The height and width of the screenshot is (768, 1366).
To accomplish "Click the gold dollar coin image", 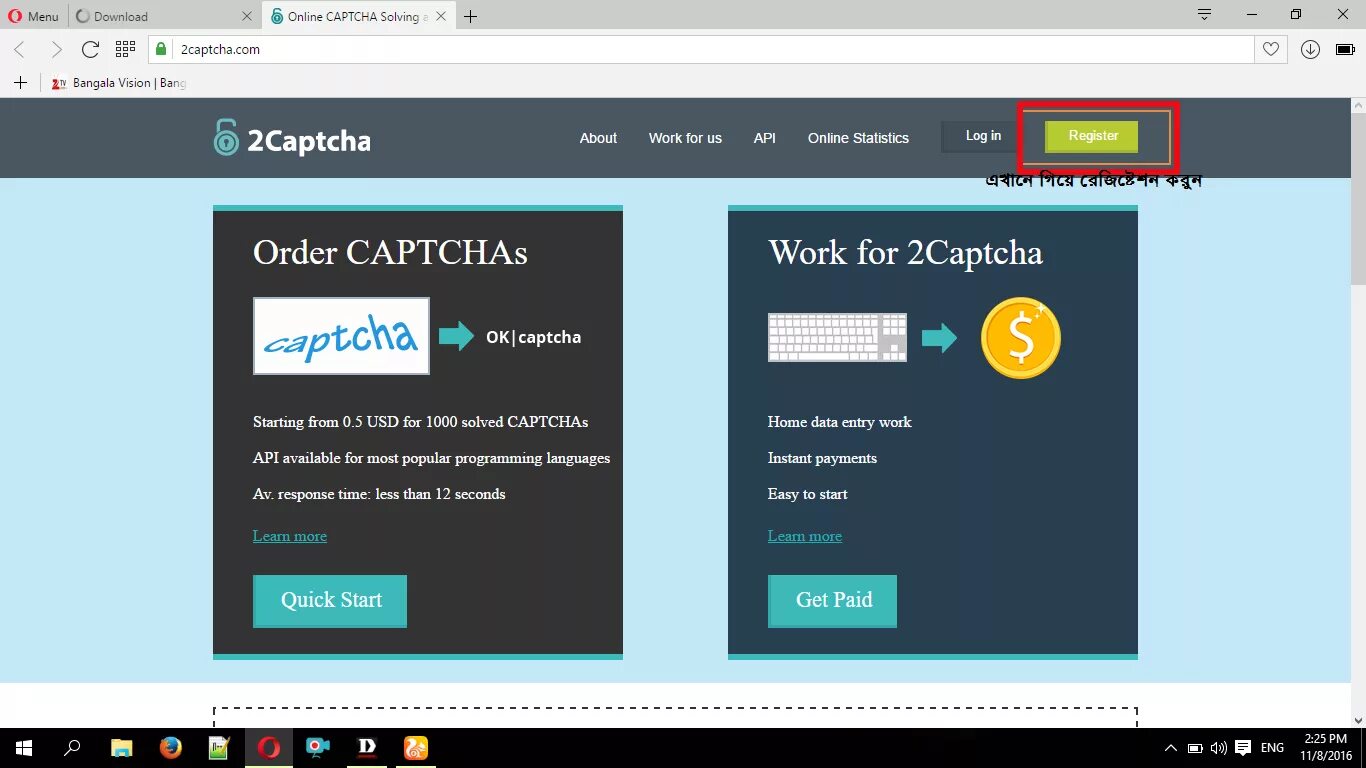I will (x=1020, y=338).
